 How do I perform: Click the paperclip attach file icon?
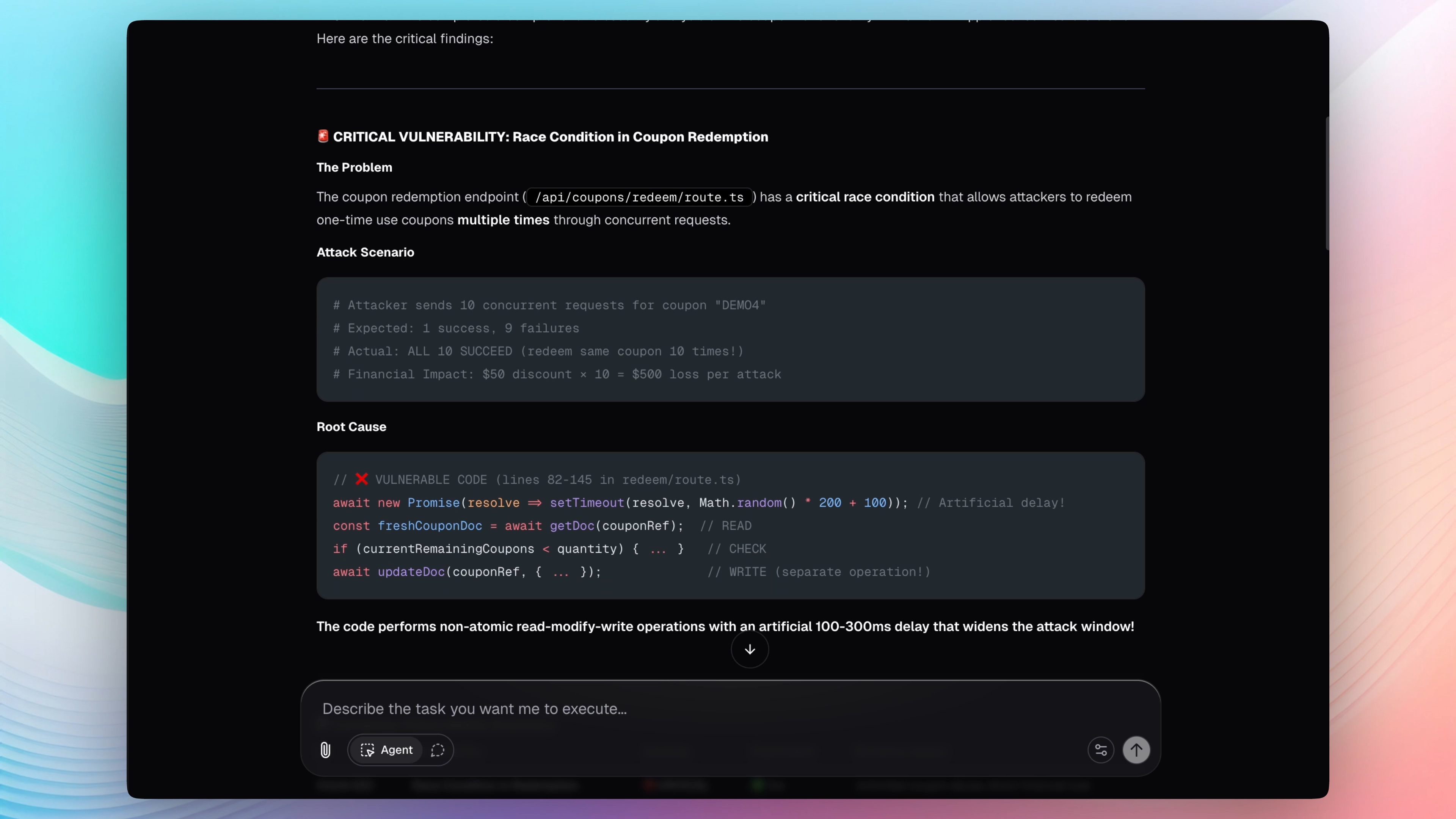click(325, 750)
